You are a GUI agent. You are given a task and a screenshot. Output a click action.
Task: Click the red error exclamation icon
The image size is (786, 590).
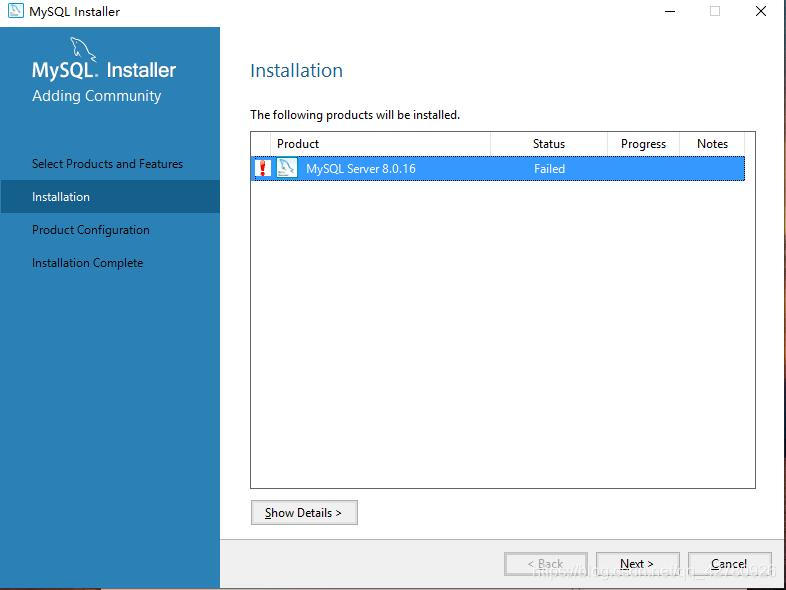click(263, 168)
